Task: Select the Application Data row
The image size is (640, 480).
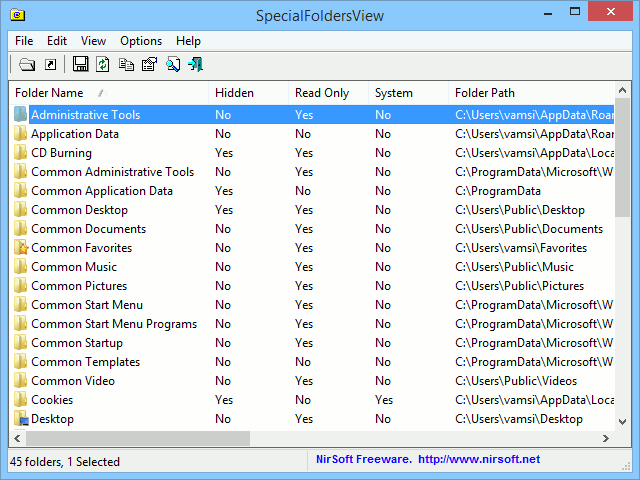Action: tap(312, 134)
